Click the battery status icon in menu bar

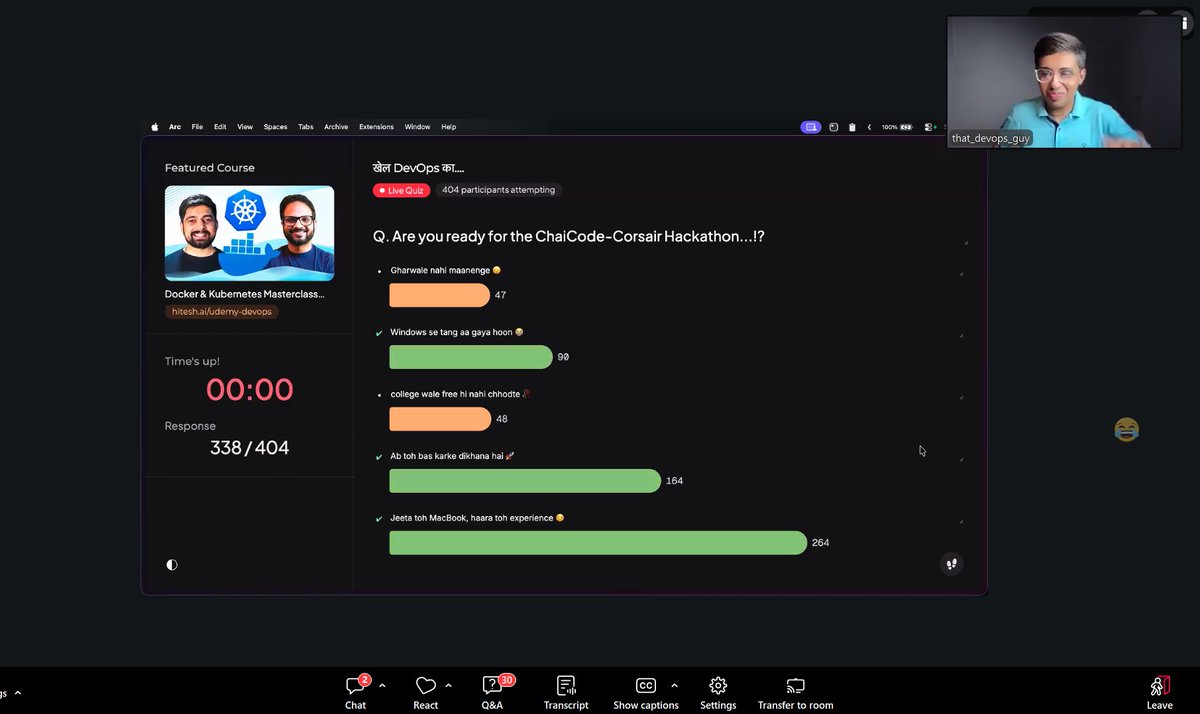(x=906, y=127)
